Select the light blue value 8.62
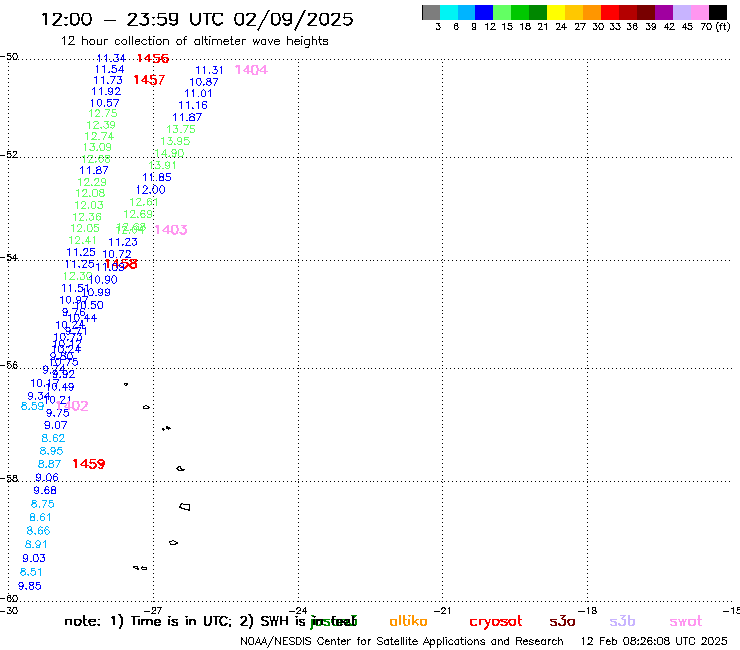 [x=53, y=439]
